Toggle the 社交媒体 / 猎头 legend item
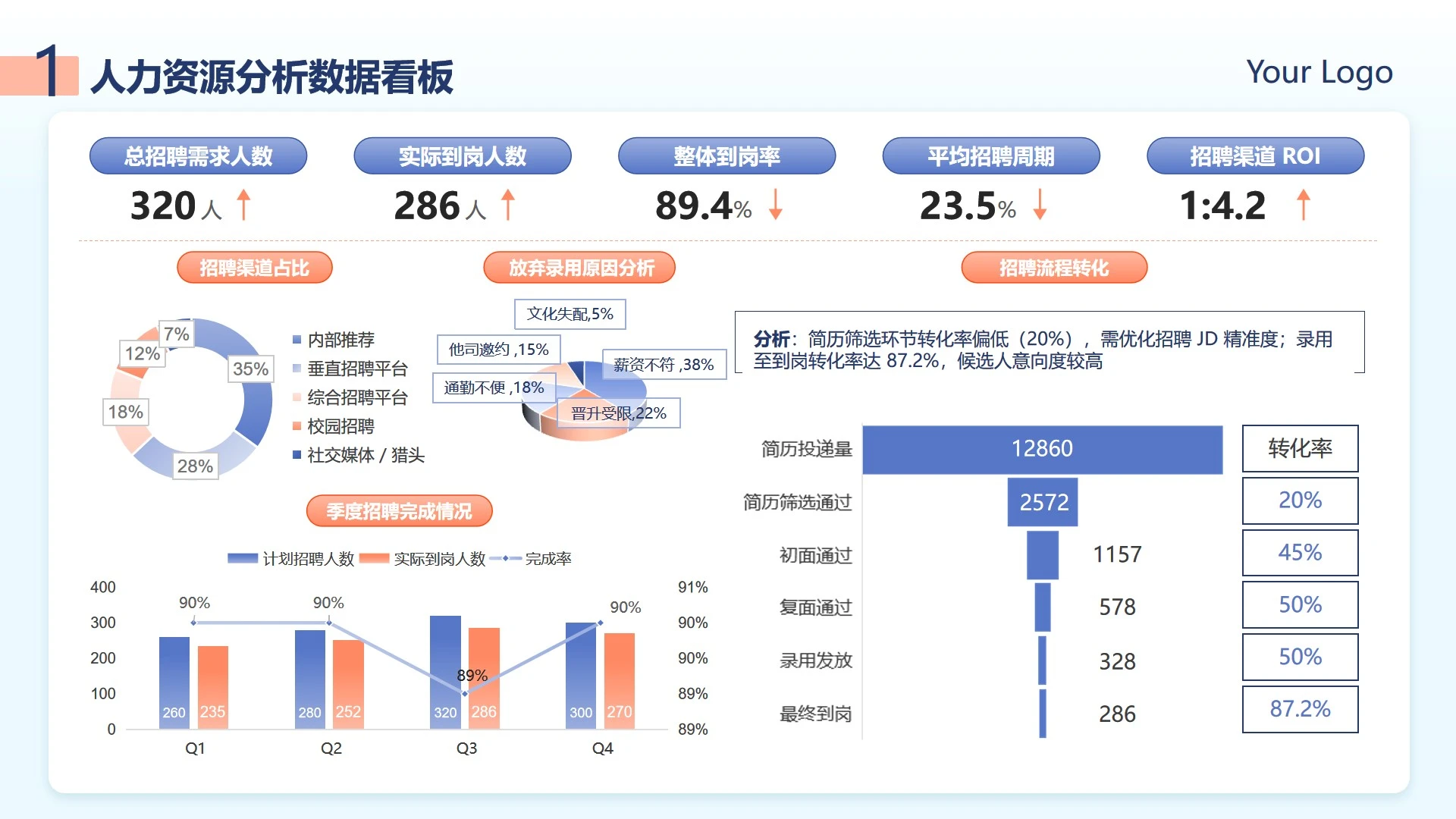Screen dimensions: 1456x819 [295, 456]
